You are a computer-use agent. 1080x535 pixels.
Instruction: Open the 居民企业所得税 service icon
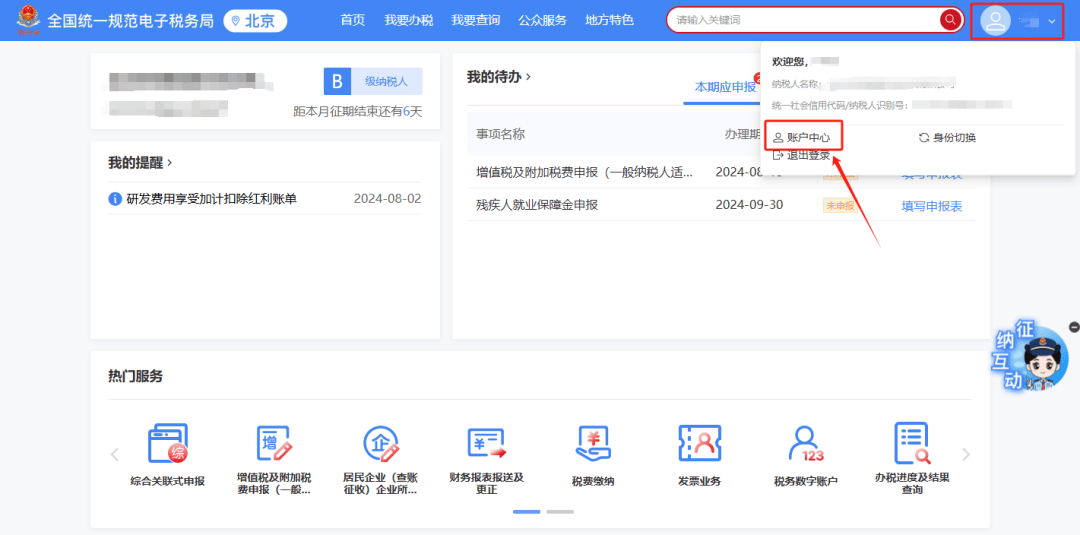(380, 443)
